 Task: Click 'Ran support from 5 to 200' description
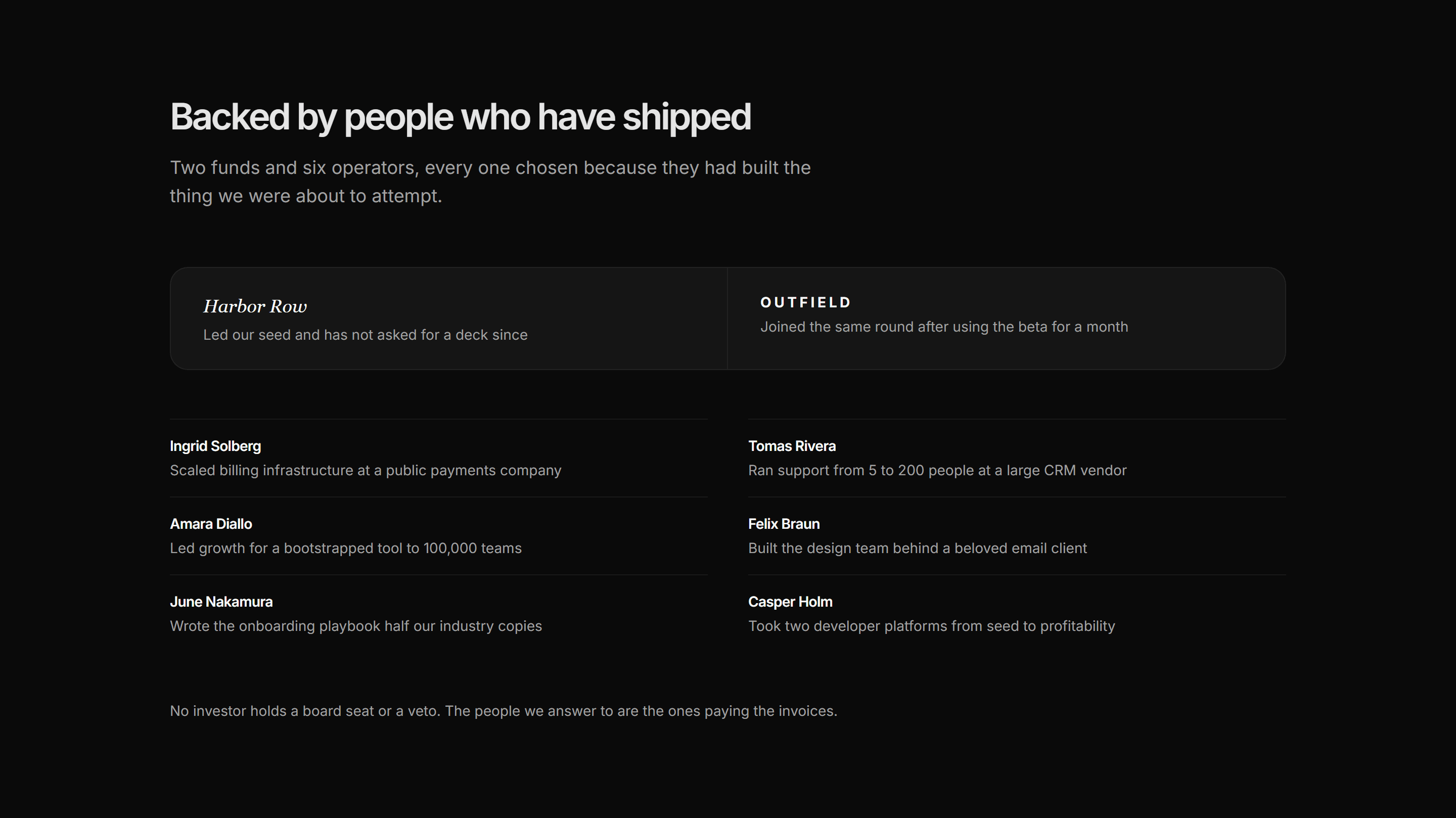point(937,470)
